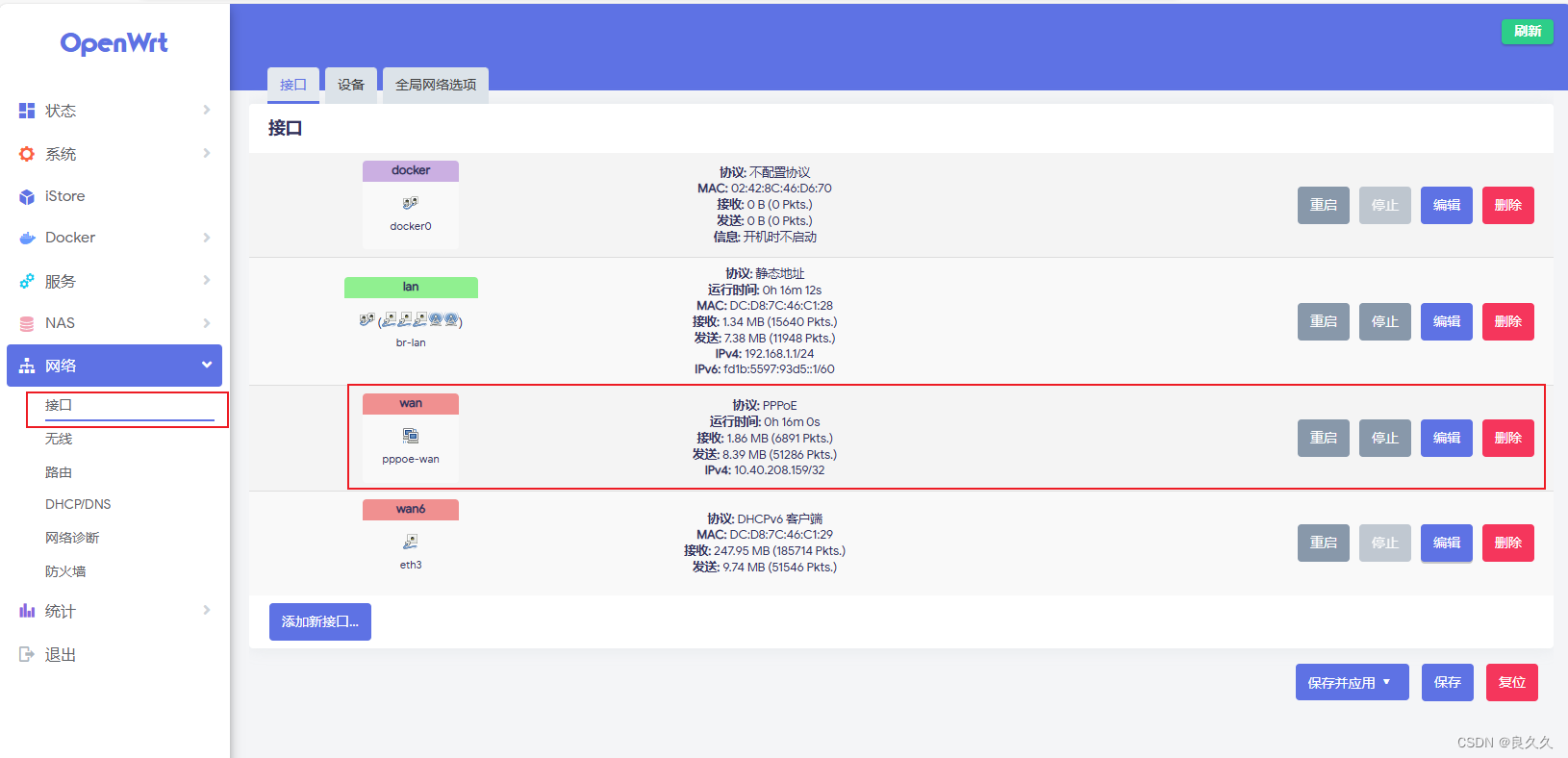Image resolution: width=1568 pixels, height=758 pixels.
Task: Click the 退出 logout icon
Action: 27,654
